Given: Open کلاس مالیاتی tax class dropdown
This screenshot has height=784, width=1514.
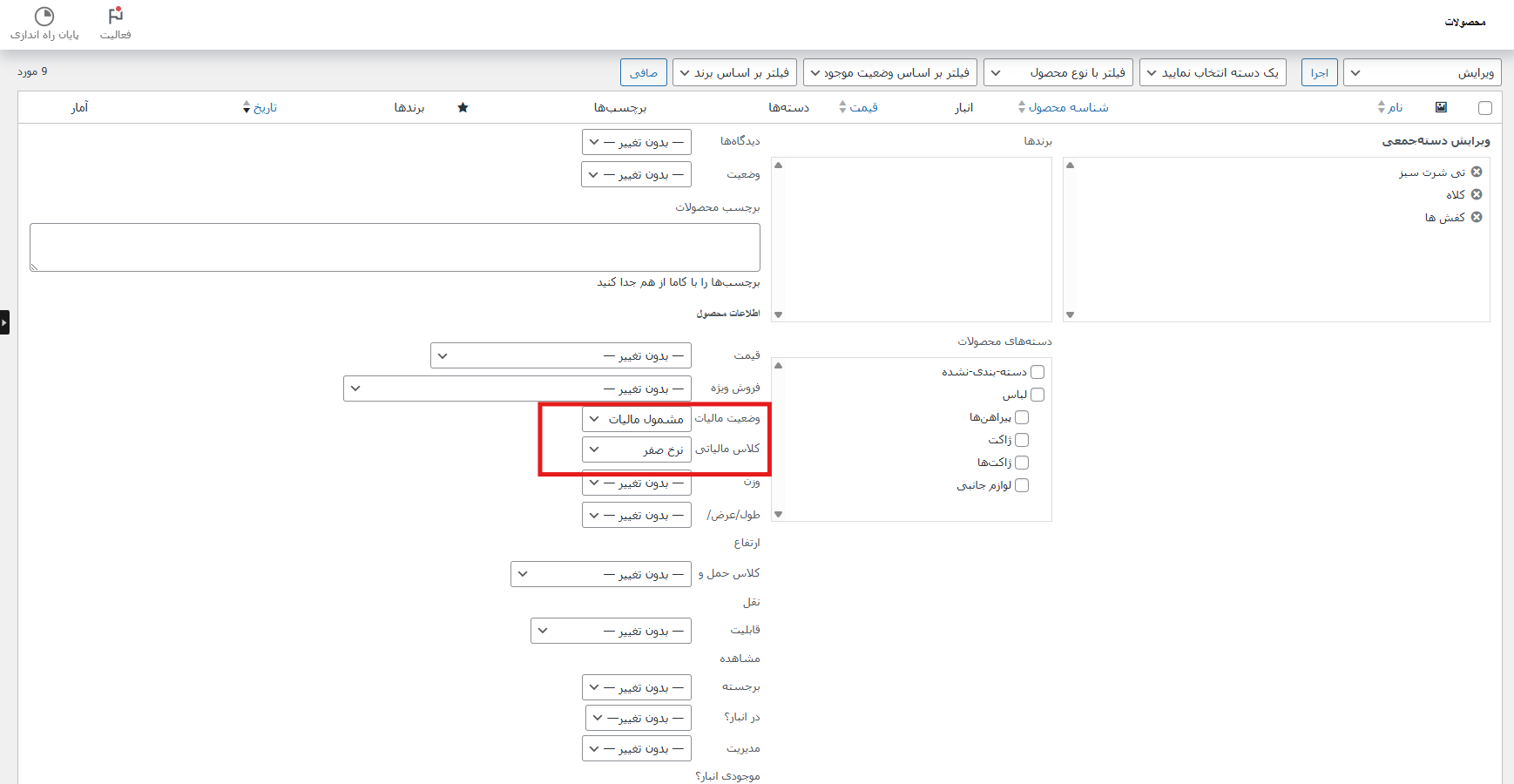Looking at the screenshot, I should (637, 449).
